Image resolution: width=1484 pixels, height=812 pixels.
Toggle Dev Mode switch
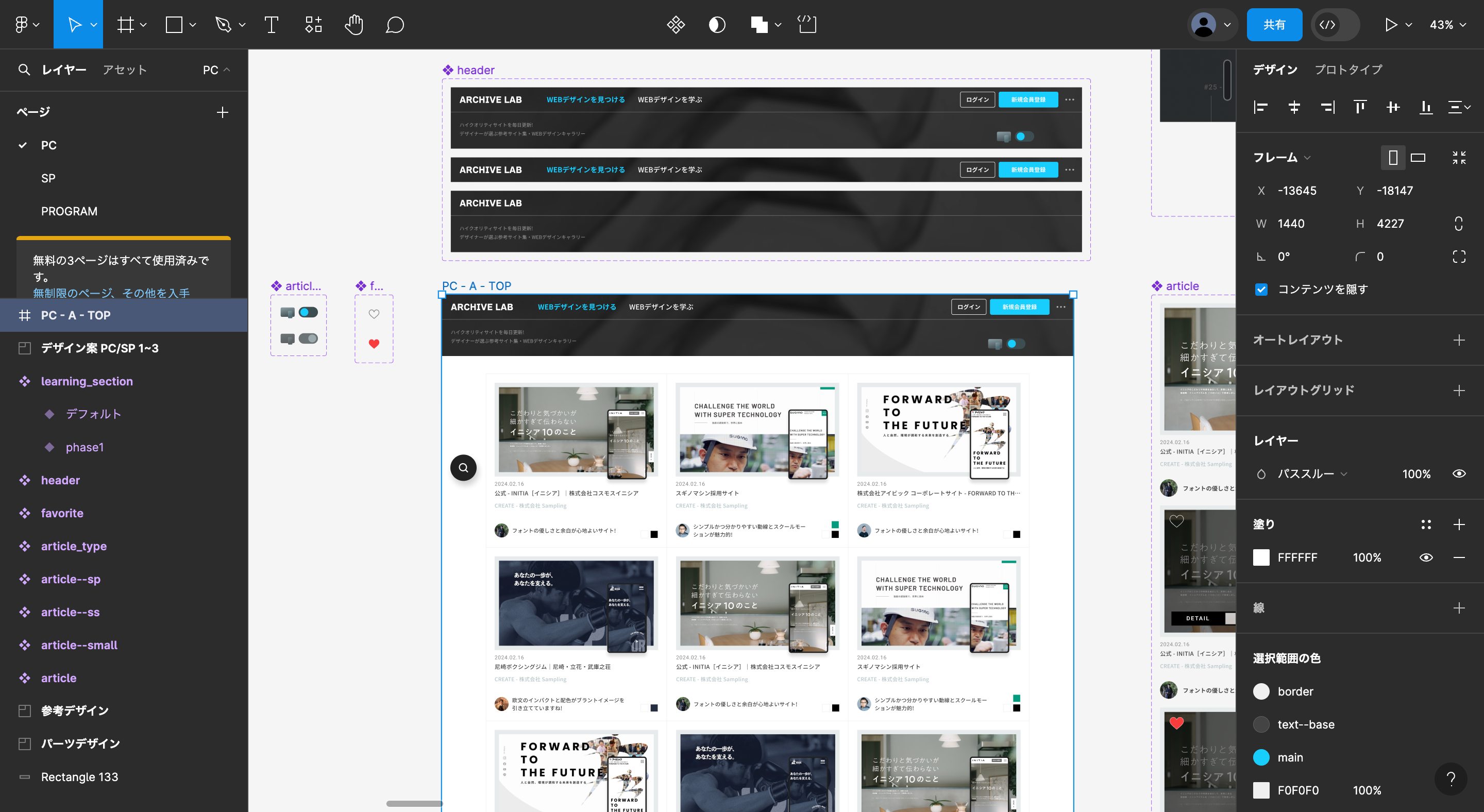(x=1335, y=24)
